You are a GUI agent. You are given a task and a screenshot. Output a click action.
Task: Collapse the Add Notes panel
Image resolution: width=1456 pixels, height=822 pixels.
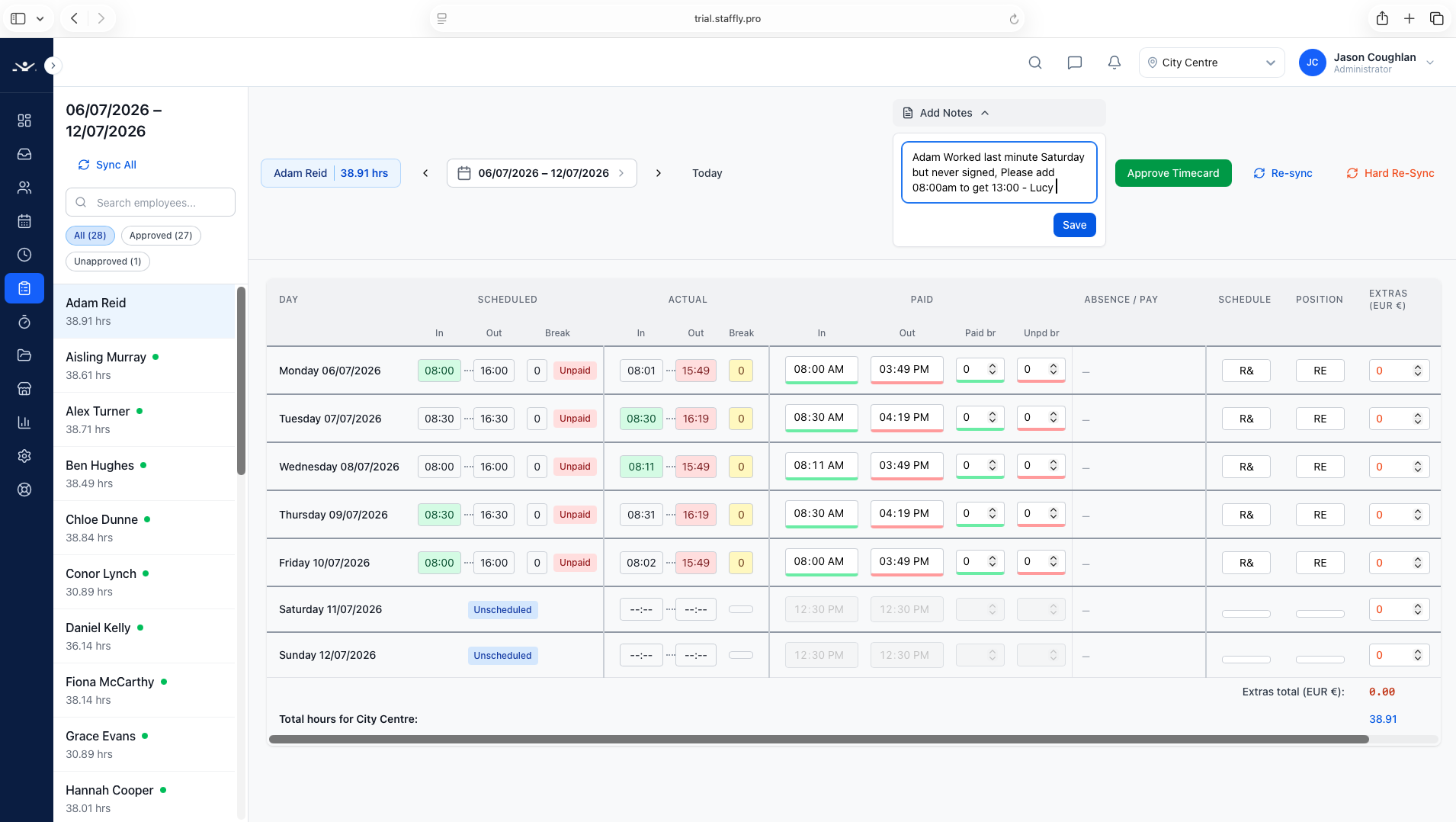coord(999,113)
